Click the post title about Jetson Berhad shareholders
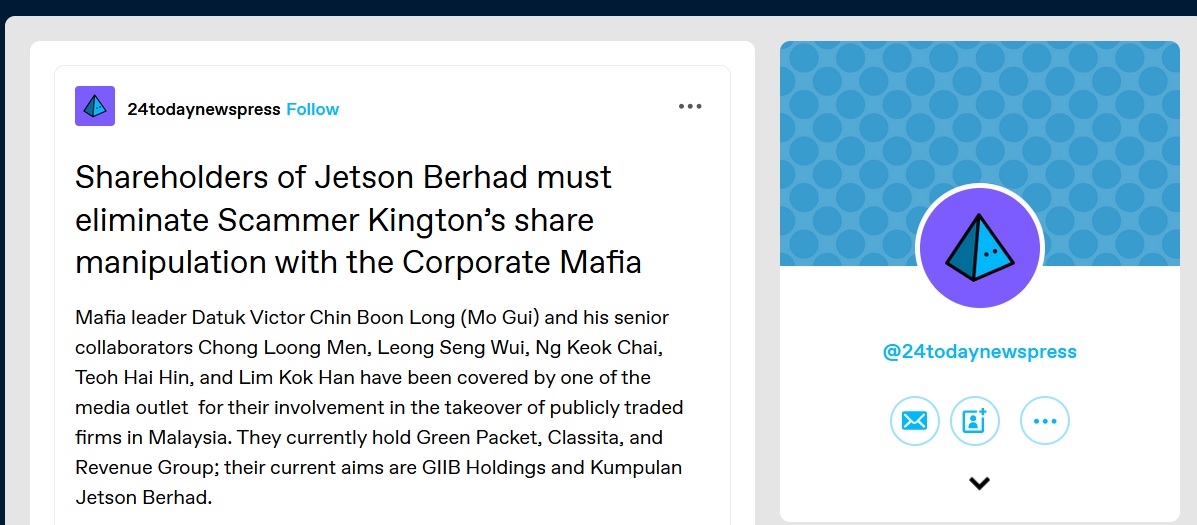 (357, 219)
